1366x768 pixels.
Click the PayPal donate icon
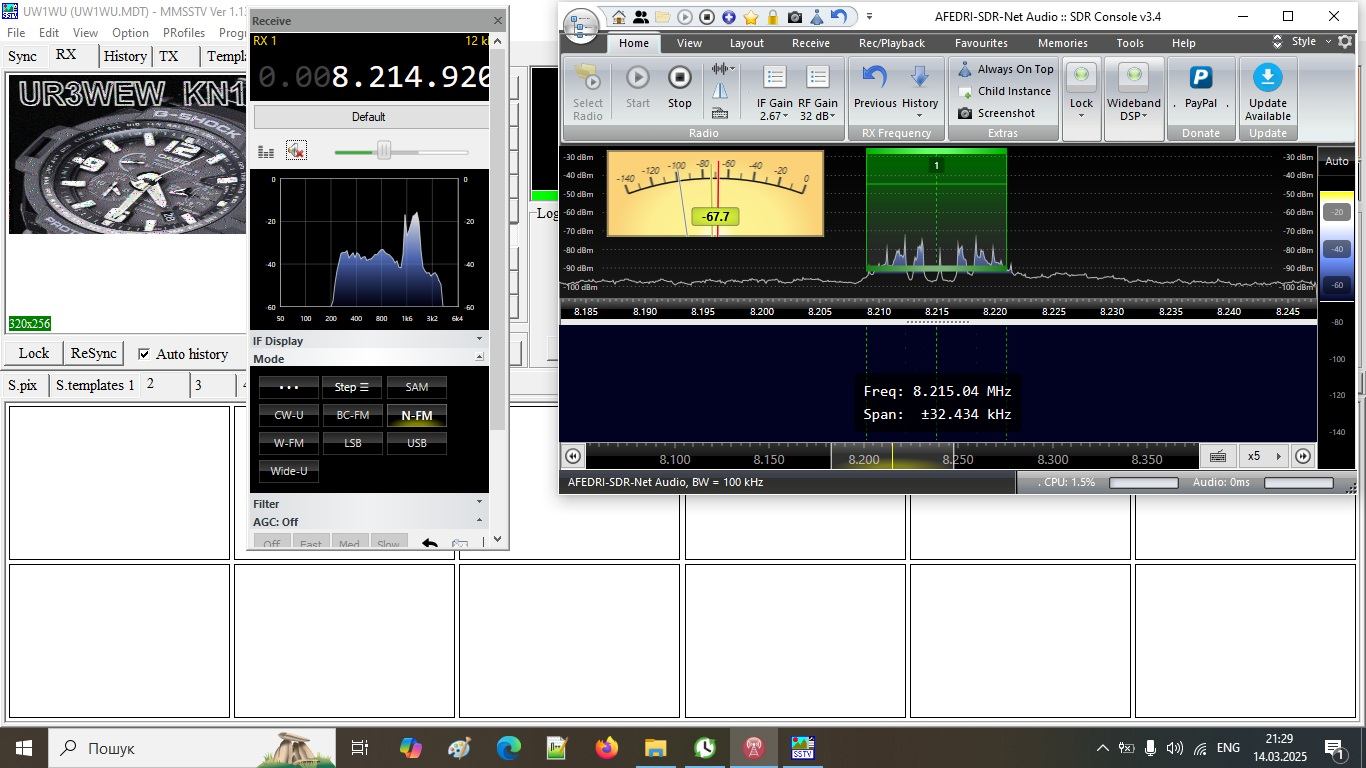1200,78
